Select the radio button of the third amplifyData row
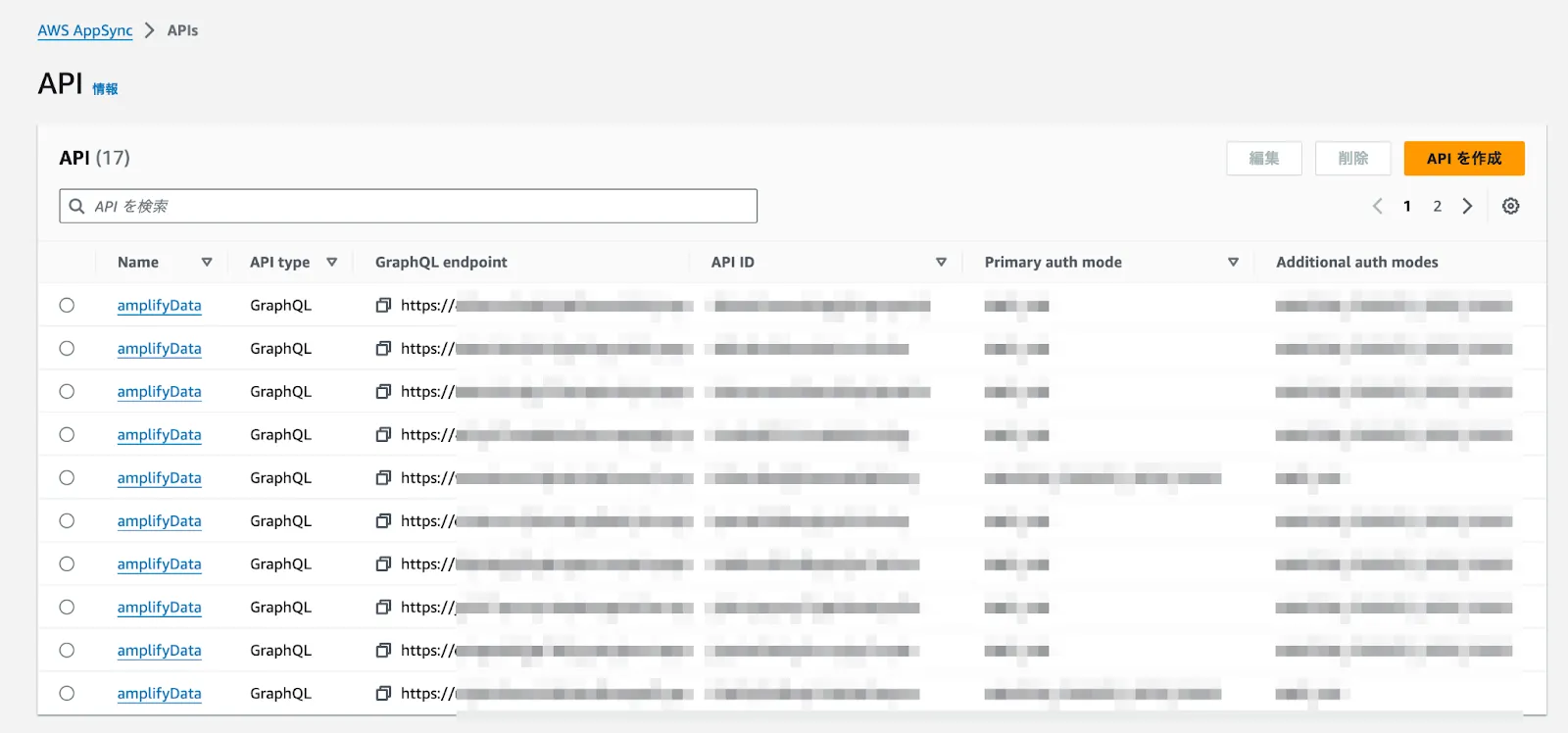 pyautogui.click(x=67, y=391)
